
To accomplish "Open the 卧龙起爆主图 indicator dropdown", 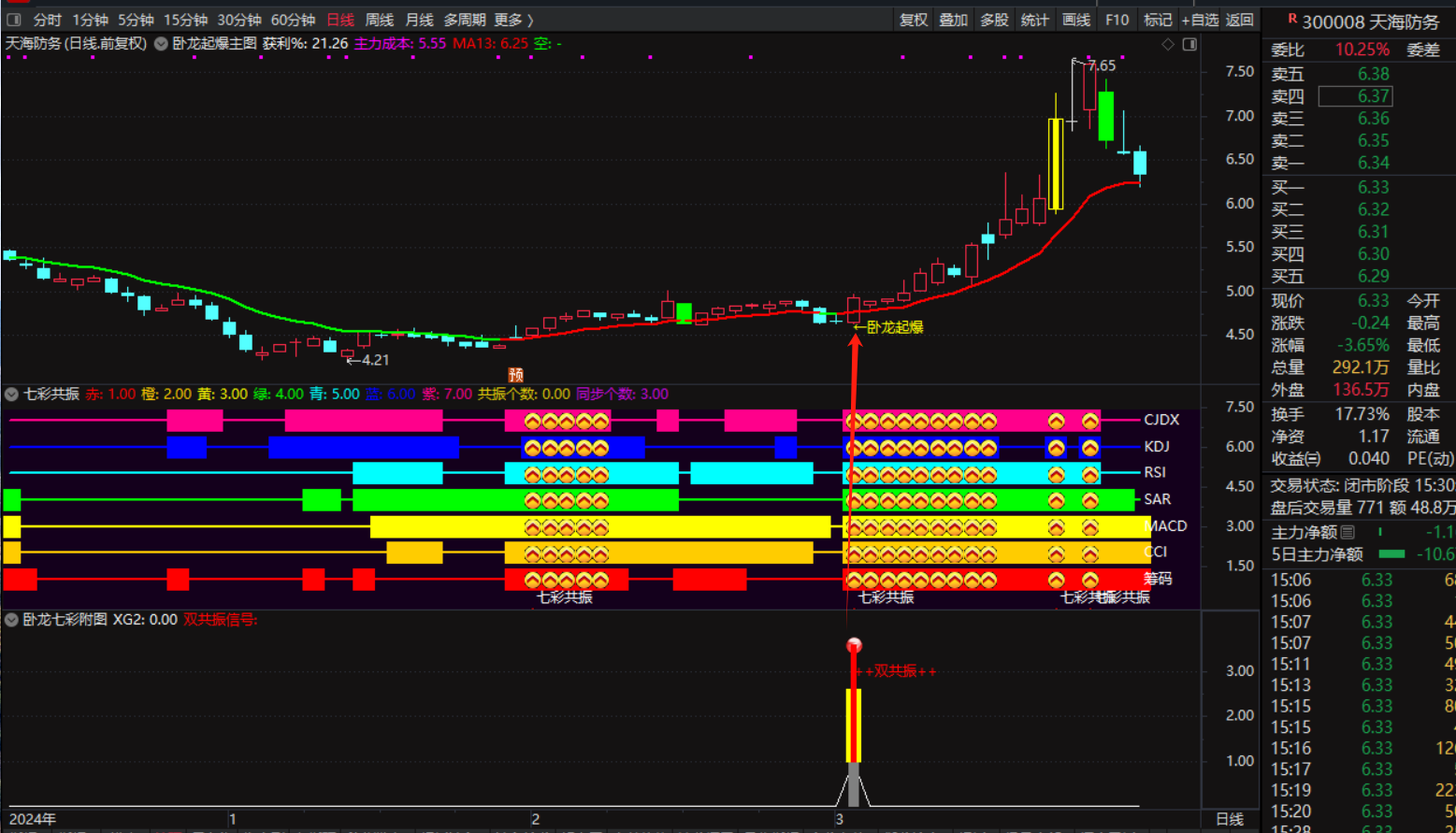I will pyautogui.click(x=161, y=44).
